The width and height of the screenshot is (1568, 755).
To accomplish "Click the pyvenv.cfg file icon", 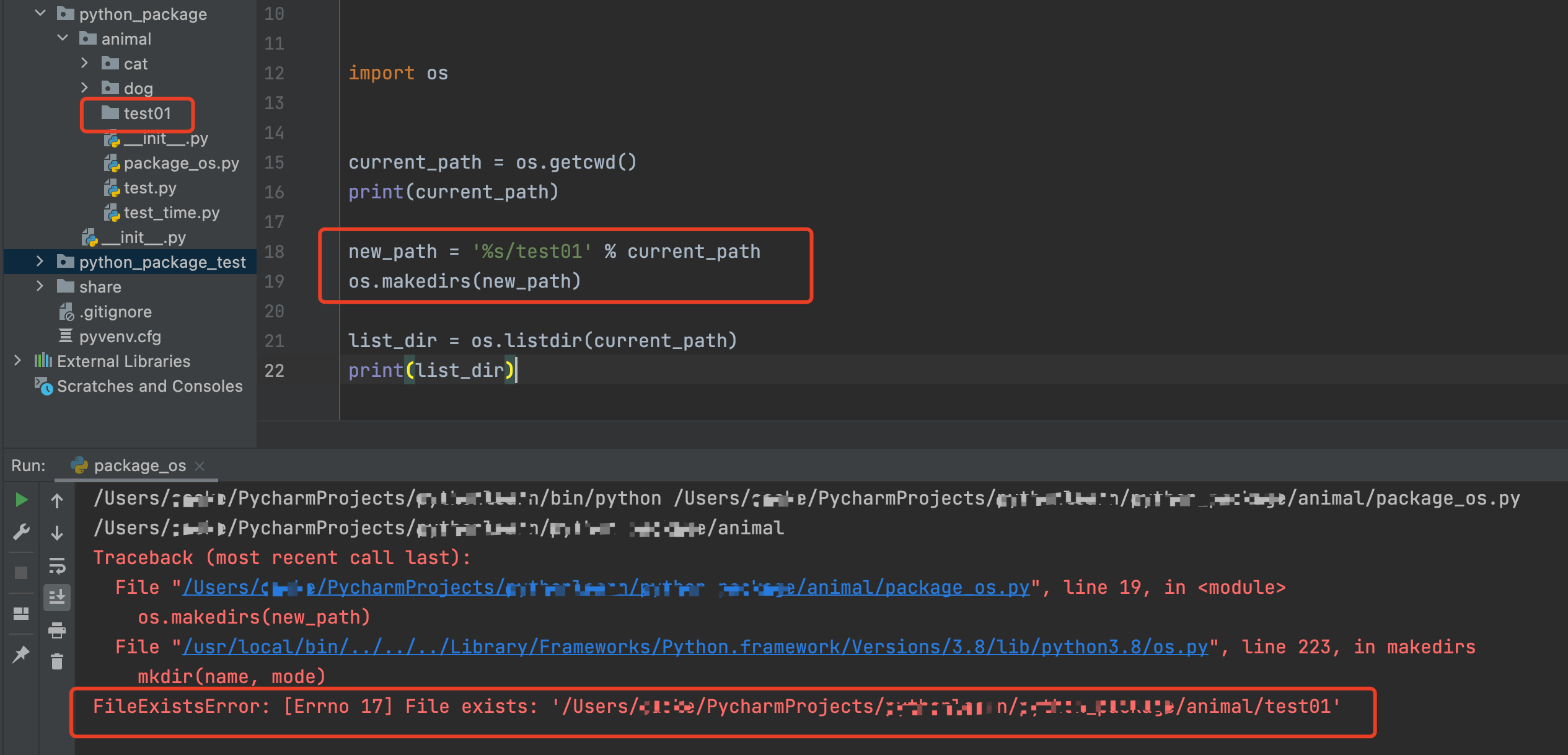I will (66, 336).
